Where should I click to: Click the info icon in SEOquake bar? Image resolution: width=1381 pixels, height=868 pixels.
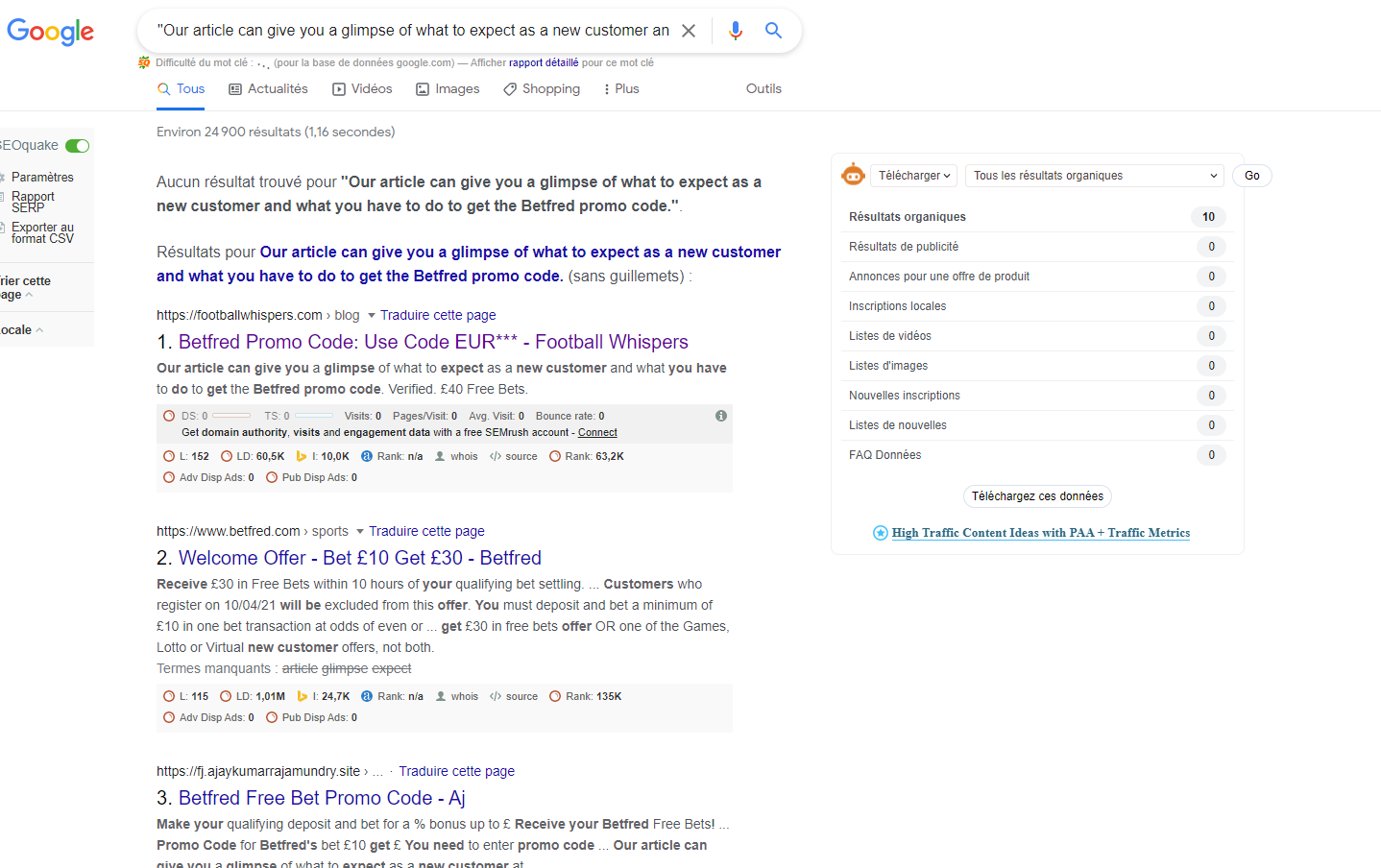(720, 416)
